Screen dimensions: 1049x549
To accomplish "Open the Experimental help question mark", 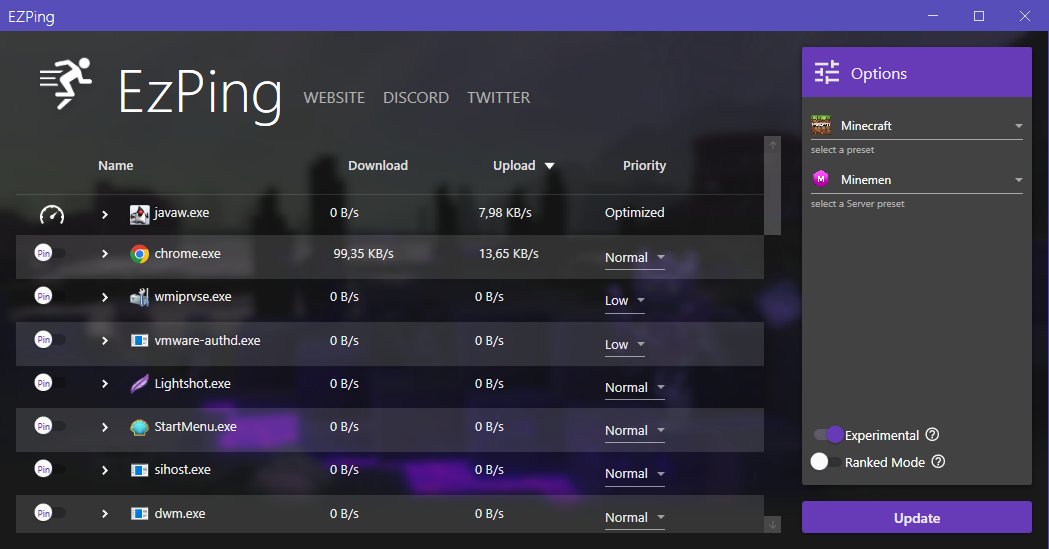I will tap(932, 435).
